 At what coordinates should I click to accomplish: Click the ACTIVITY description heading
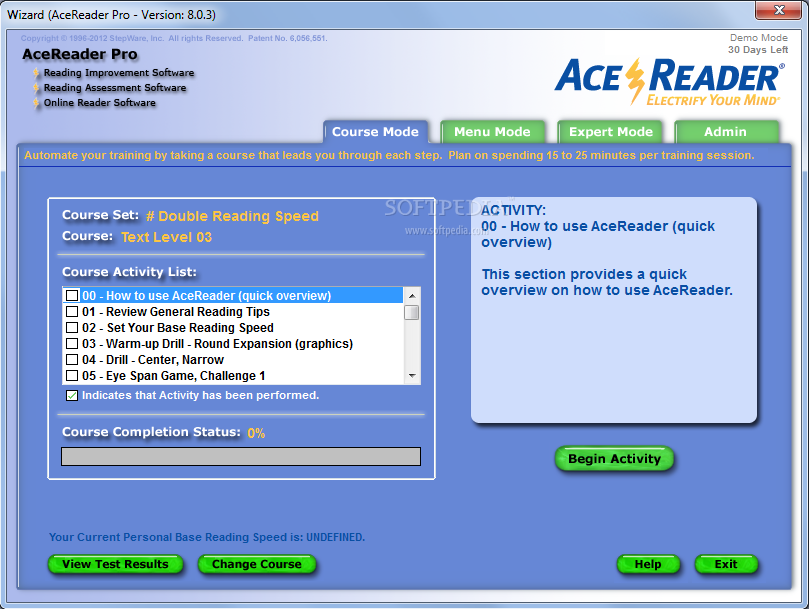tap(513, 210)
